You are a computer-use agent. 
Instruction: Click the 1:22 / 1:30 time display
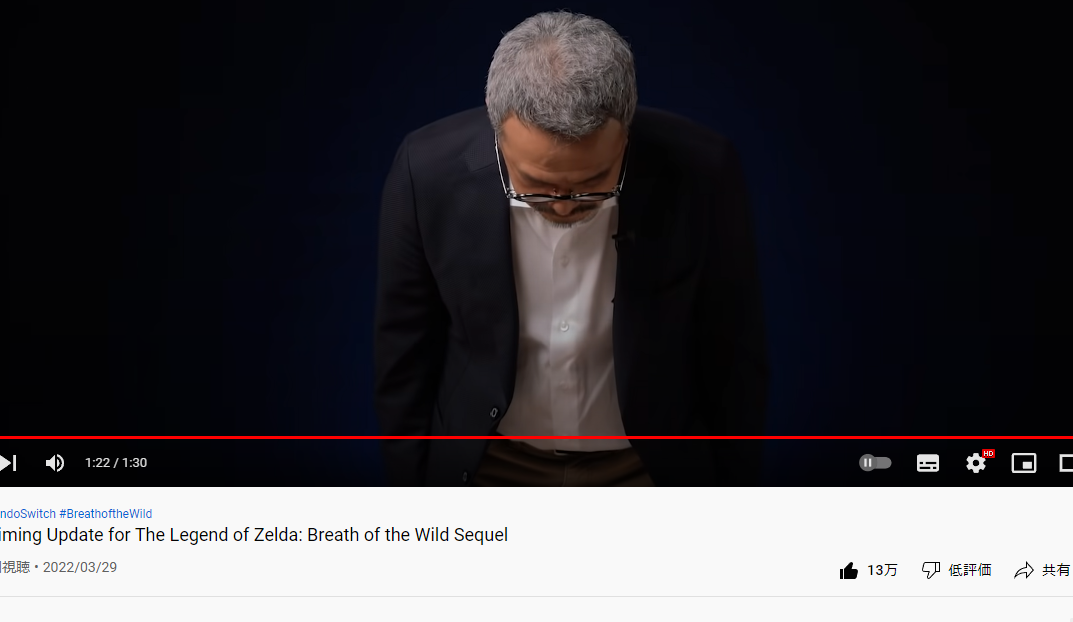pyautogui.click(x=116, y=463)
